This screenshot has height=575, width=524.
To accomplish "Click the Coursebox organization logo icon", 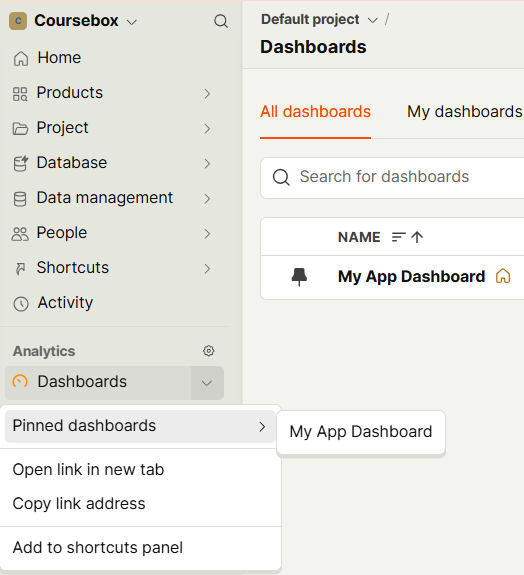I will 18,21.
